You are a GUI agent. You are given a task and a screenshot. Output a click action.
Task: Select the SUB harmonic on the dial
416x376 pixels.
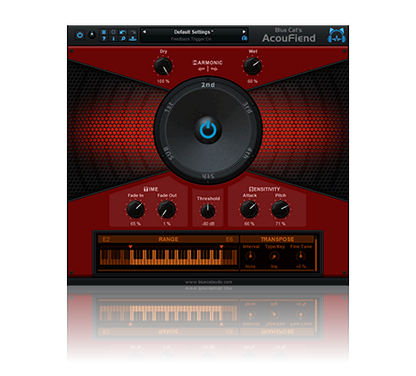coord(168,153)
